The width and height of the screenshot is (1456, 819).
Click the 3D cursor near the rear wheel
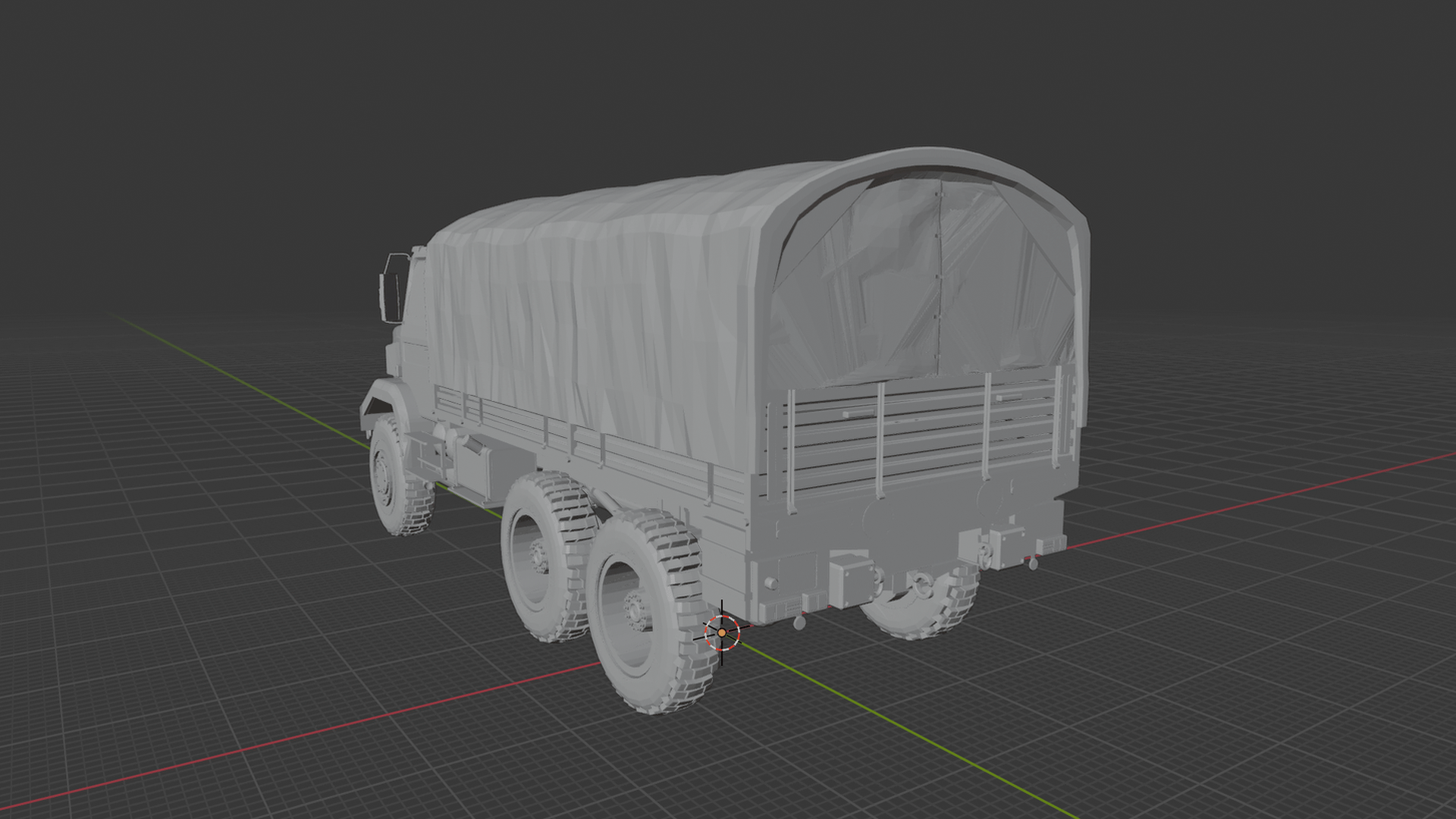722,632
